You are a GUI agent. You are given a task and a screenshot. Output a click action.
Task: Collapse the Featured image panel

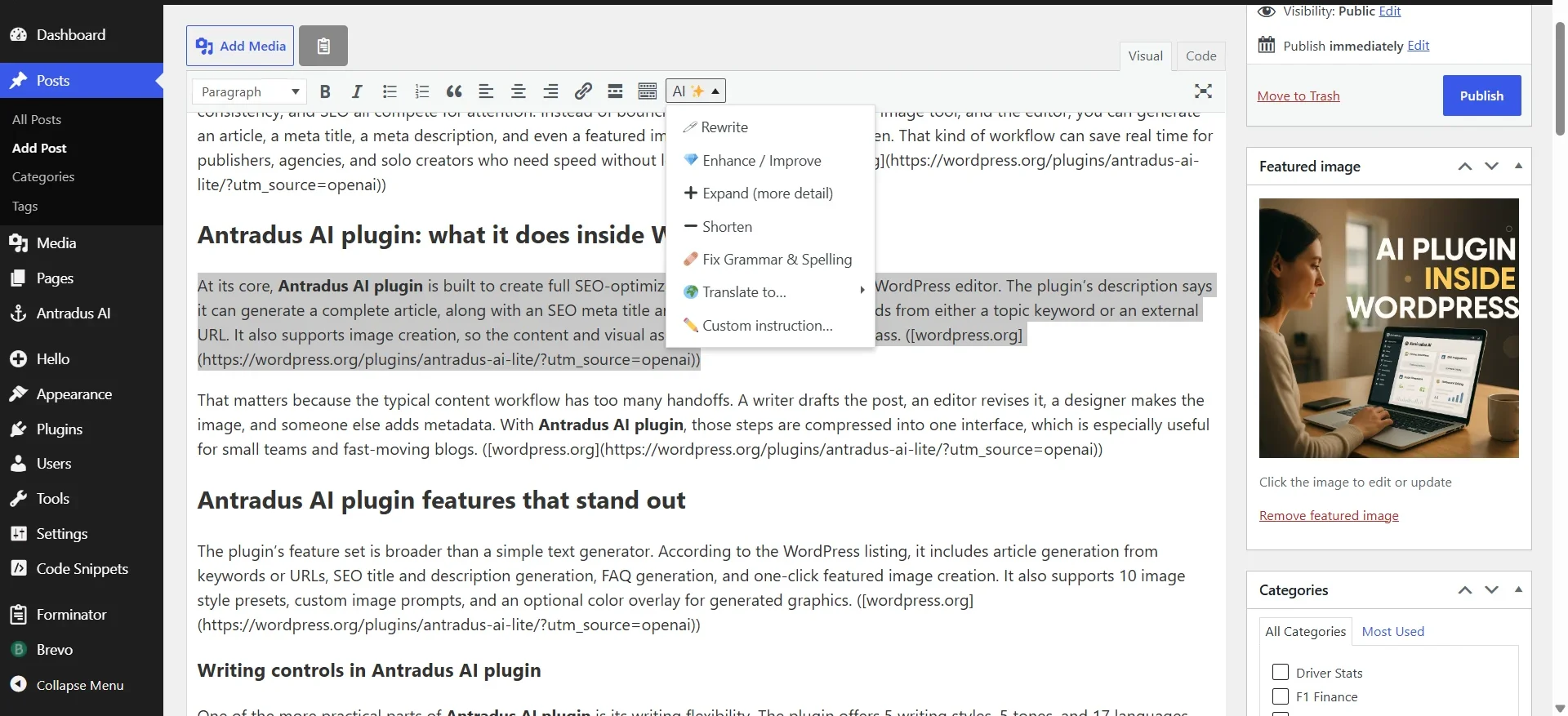click(x=1518, y=166)
